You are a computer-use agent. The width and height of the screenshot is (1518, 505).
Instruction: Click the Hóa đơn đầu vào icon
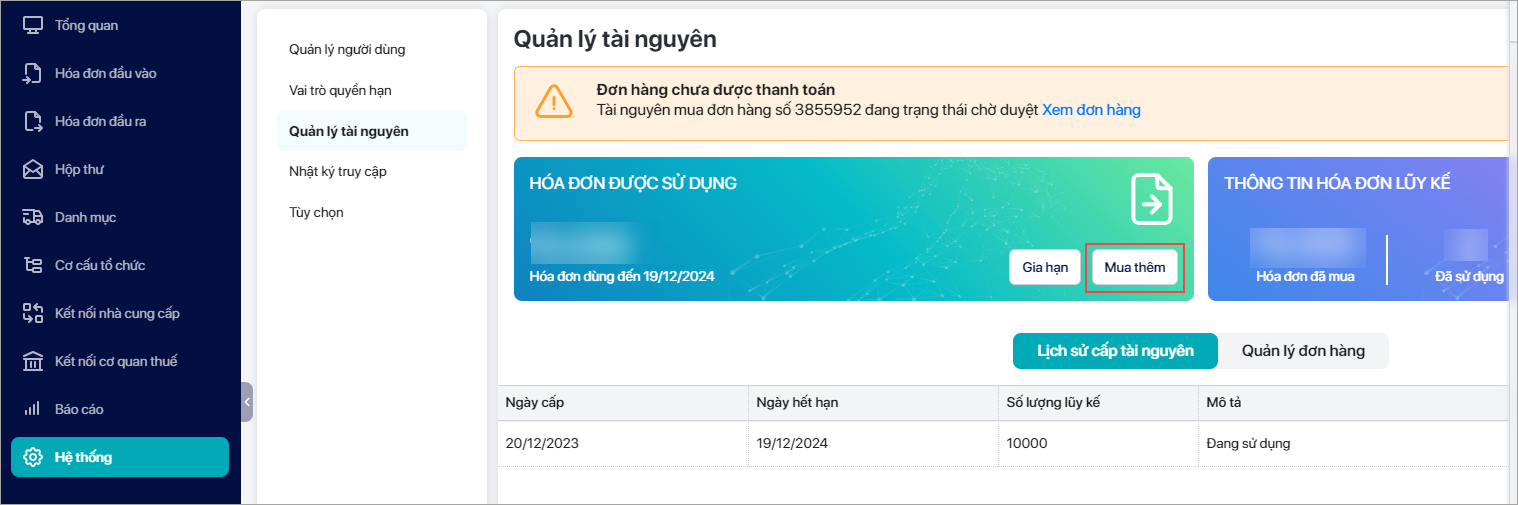33,73
